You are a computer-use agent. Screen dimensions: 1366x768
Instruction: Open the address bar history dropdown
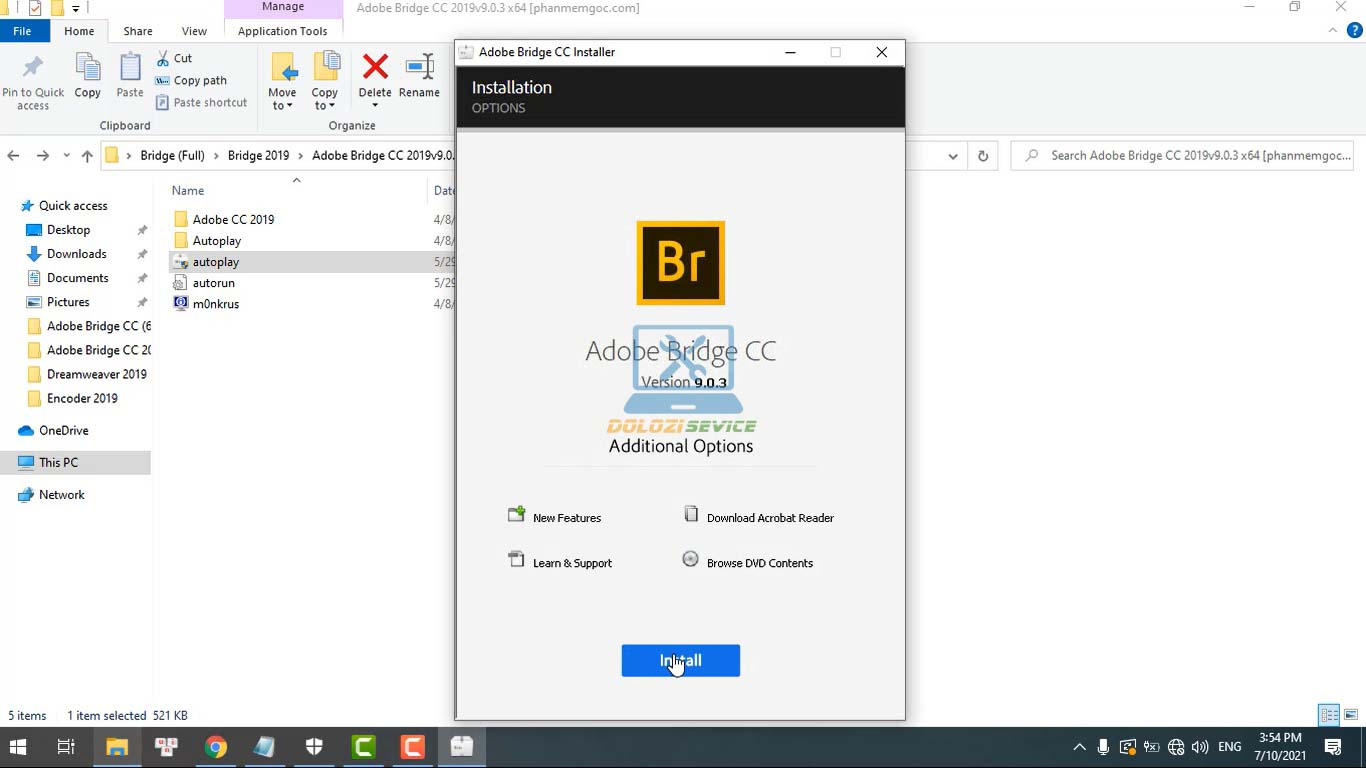tap(953, 156)
